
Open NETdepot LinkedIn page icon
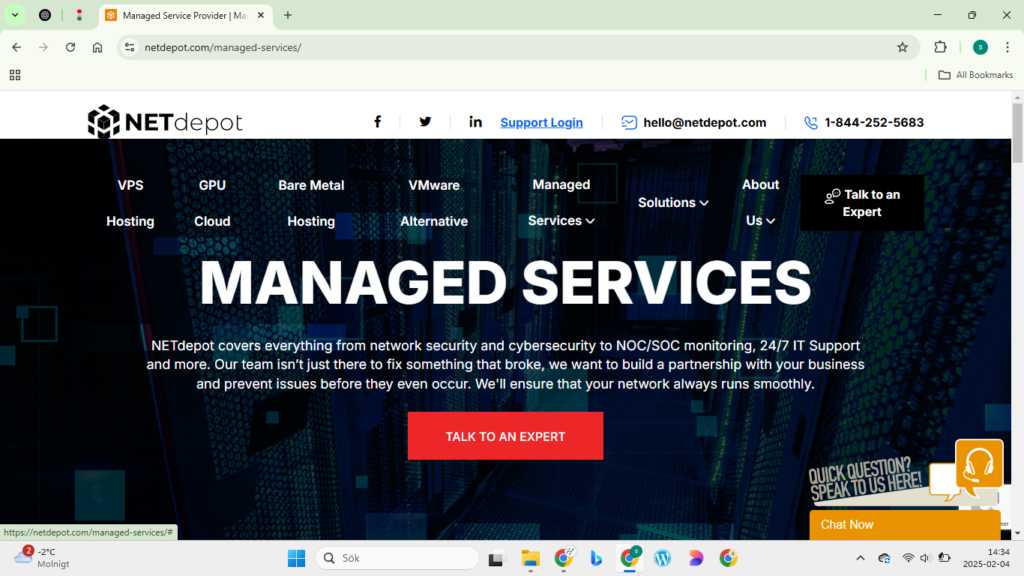coord(475,122)
